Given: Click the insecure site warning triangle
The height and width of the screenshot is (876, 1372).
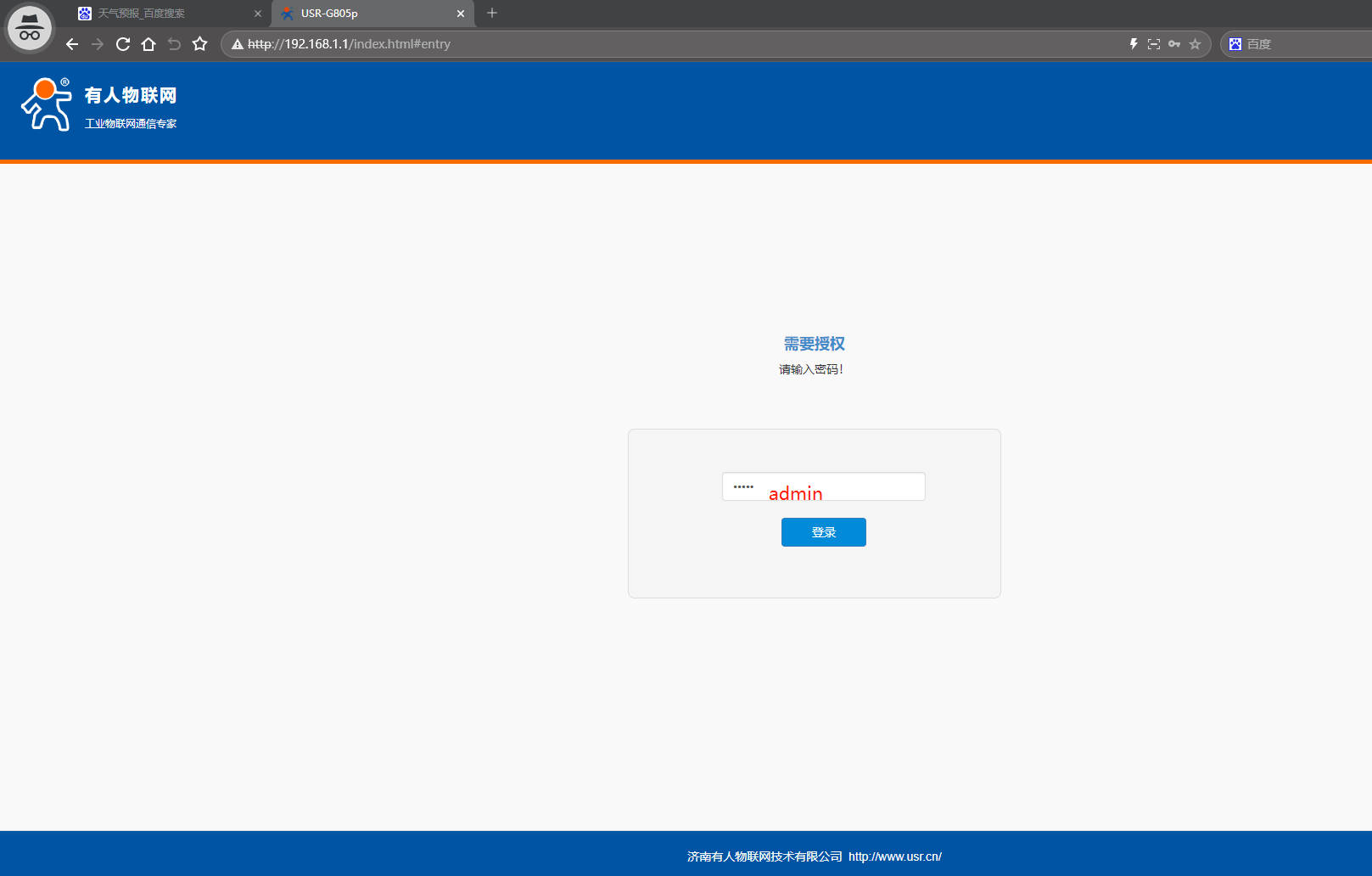Looking at the screenshot, I should coord(238,44).
